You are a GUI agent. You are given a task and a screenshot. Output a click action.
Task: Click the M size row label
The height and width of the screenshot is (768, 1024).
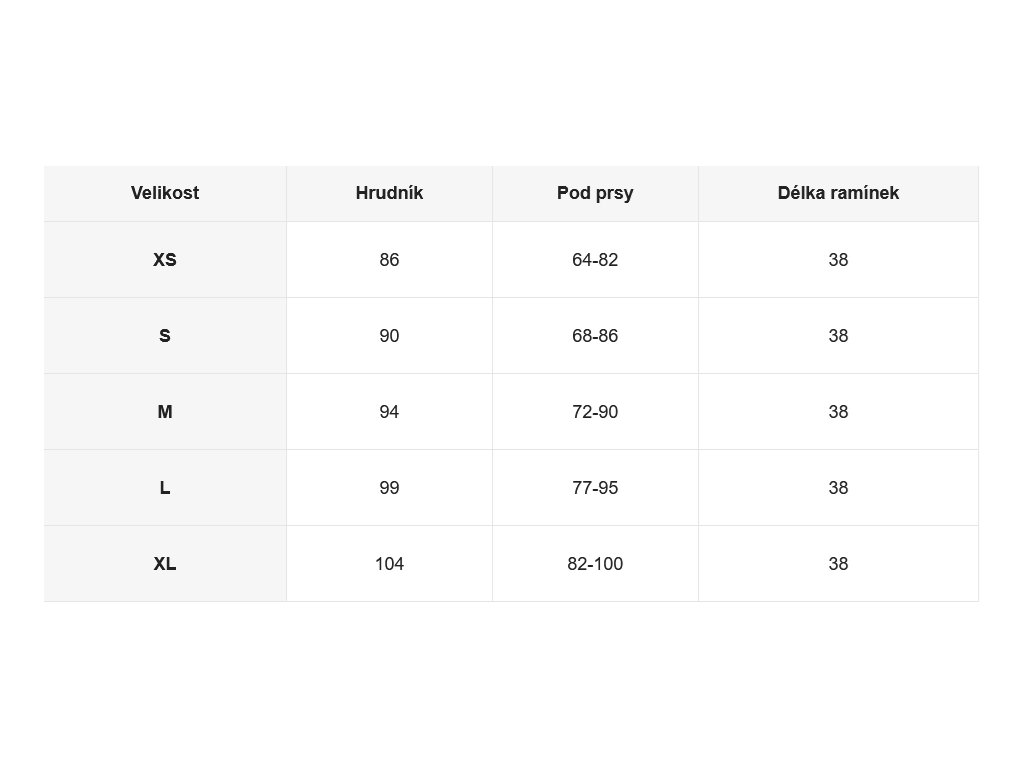[x=165, y=412]
